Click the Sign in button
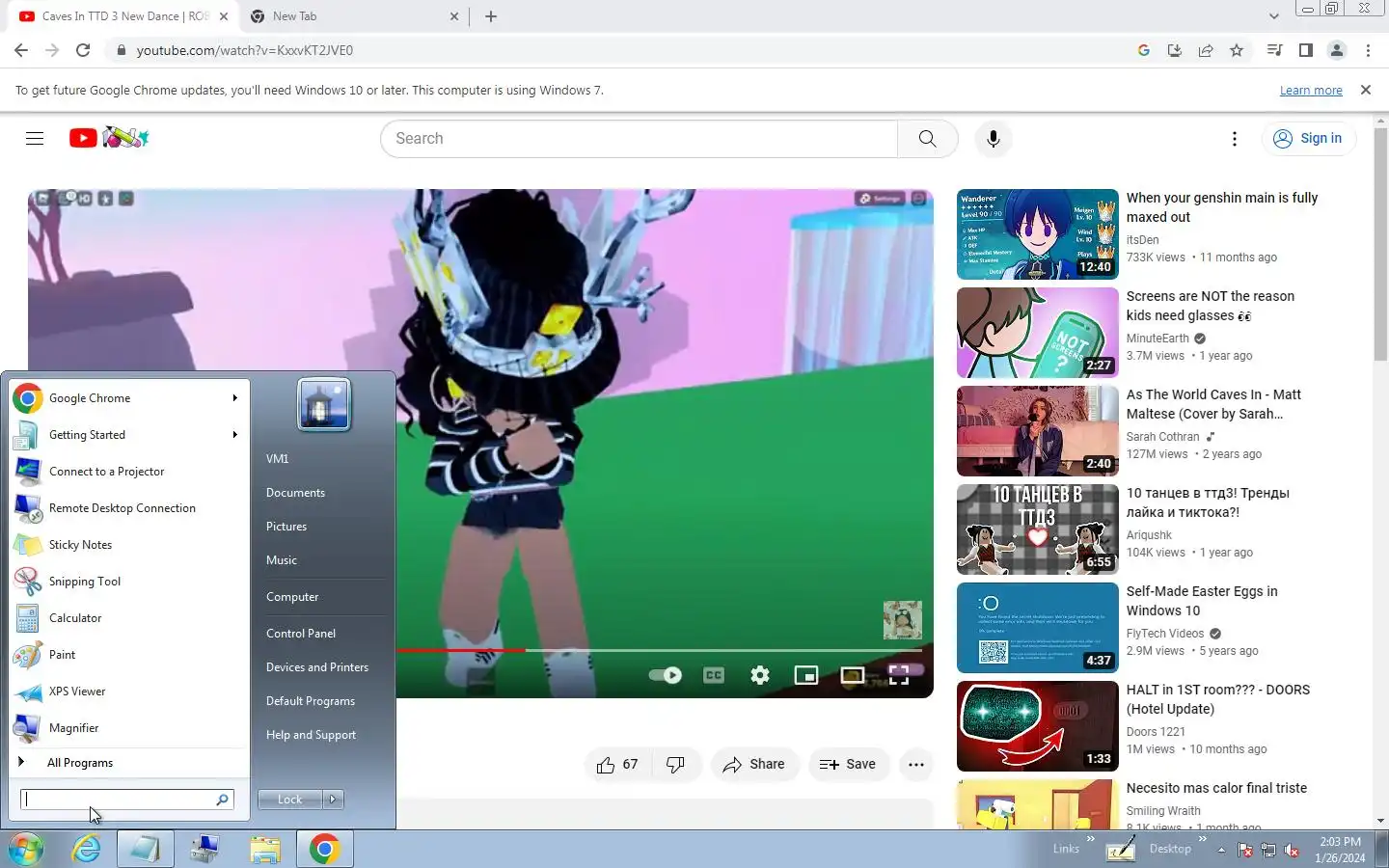Screen dimensions: 1389x868 1309,139
